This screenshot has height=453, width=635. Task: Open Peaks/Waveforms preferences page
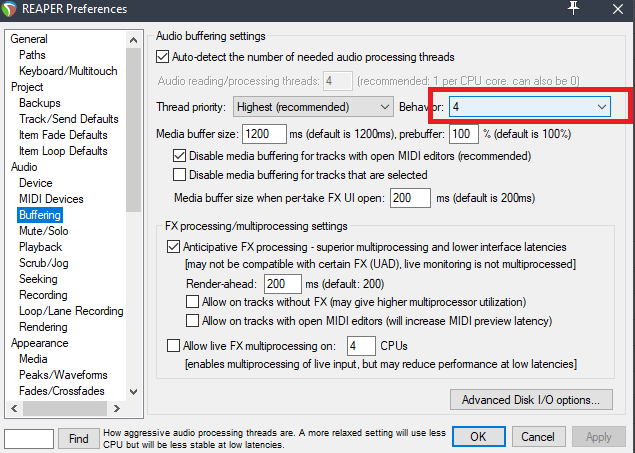[63, 375]
